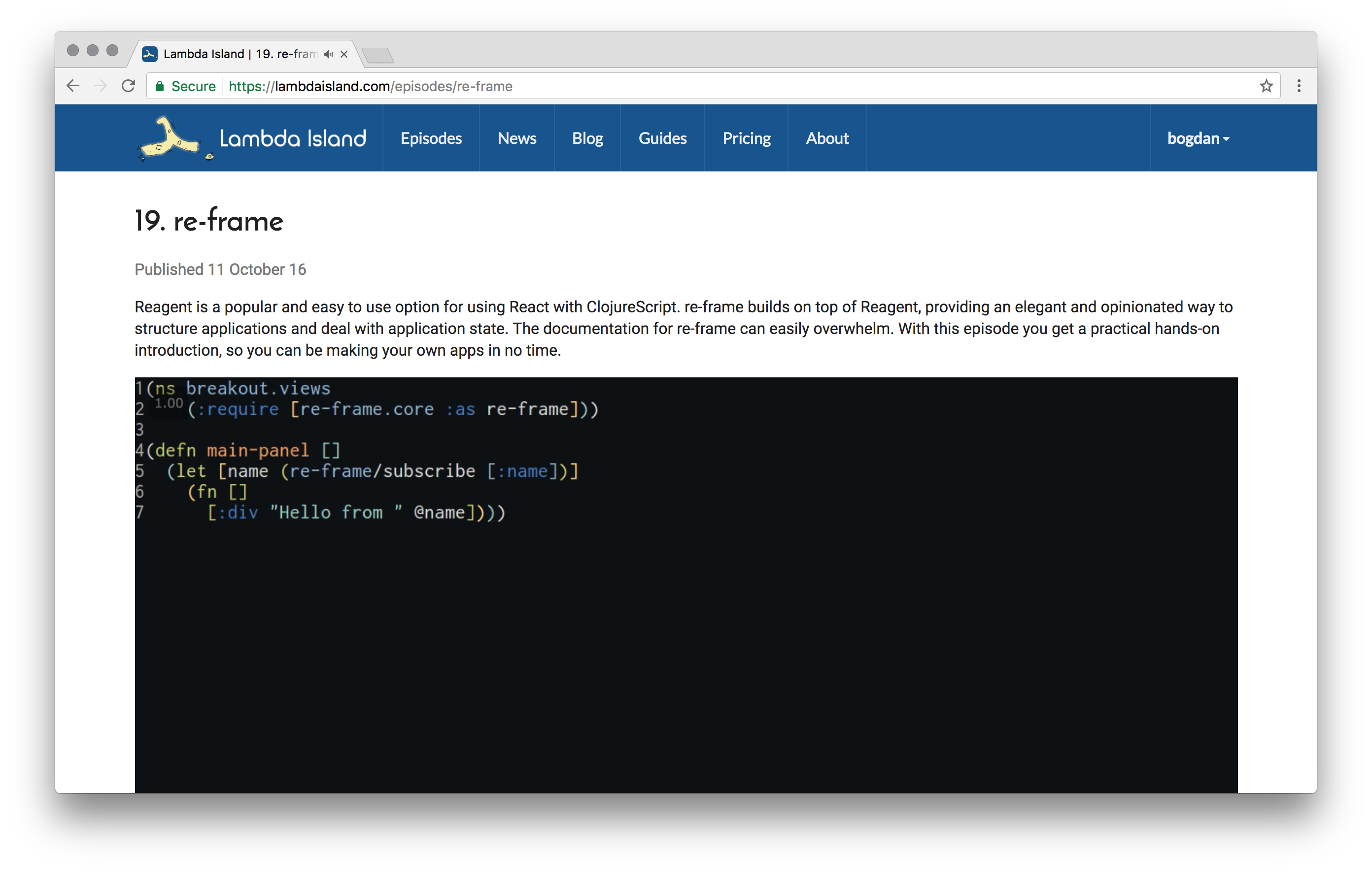Open the Guides section
1372x872 pixels.
click(662, 138)
